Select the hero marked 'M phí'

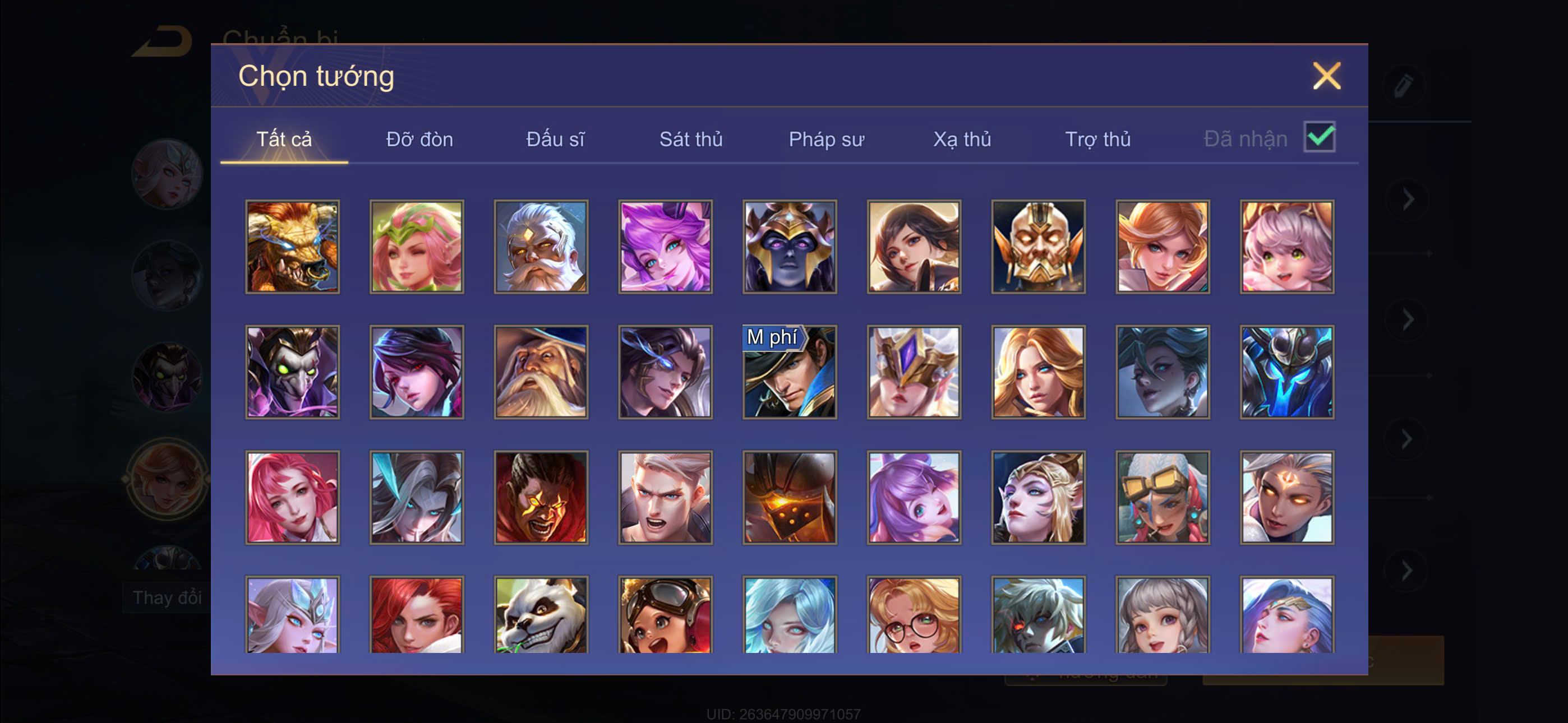[790, 372]
